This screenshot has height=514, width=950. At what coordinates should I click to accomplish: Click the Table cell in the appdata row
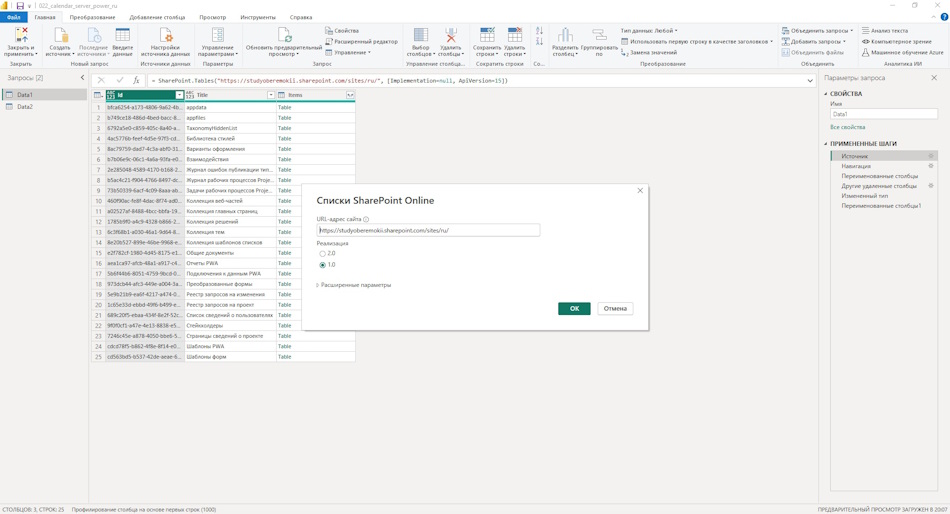(315, 107)
